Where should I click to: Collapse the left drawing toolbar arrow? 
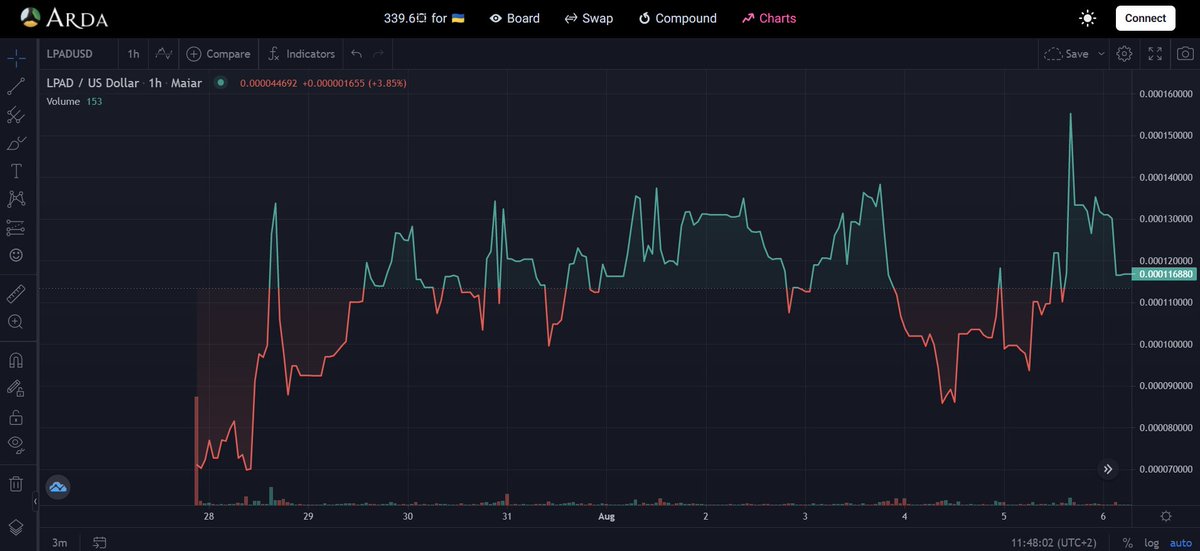(35, 500)
